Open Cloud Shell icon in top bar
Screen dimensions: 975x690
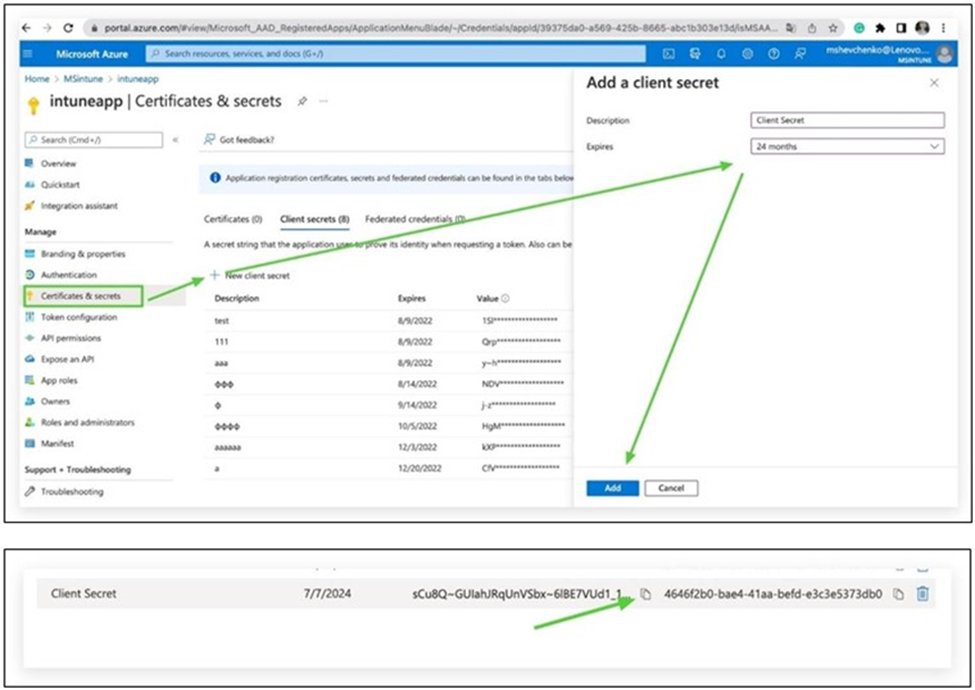click(669, 53)
